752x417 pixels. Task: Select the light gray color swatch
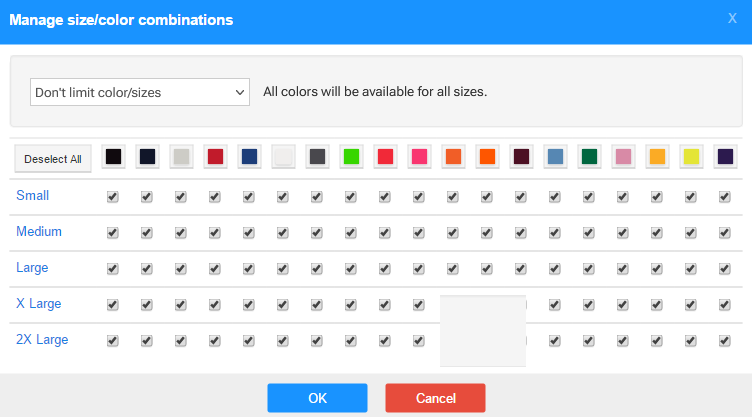click(x=181, y=156)
